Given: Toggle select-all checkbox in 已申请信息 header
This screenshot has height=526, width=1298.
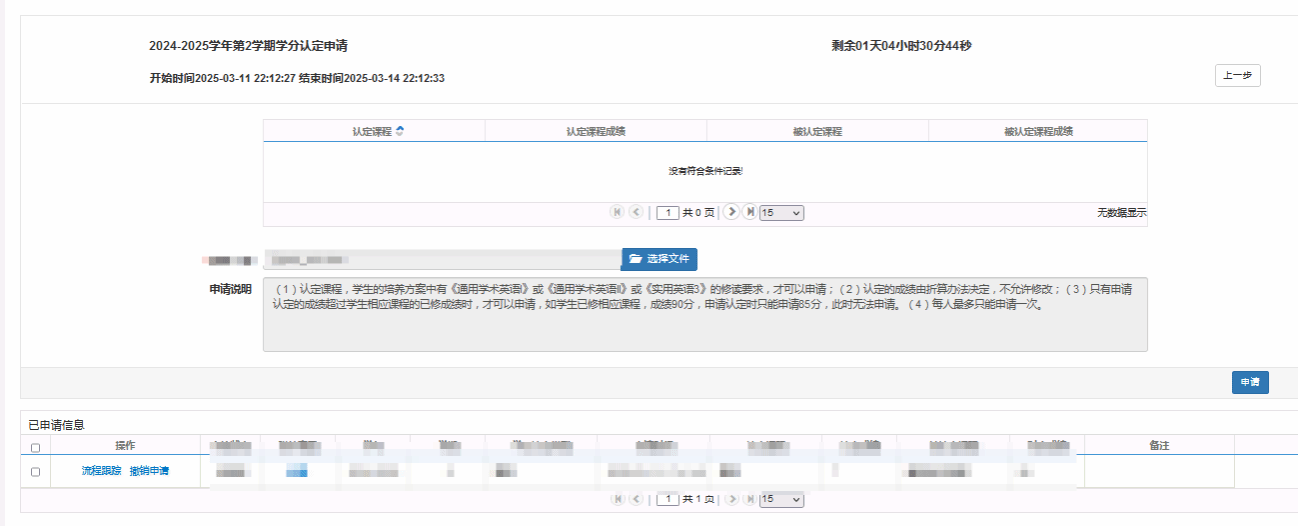Looking at the screenshot, I should pyautogui.click(x=36, y=447).
